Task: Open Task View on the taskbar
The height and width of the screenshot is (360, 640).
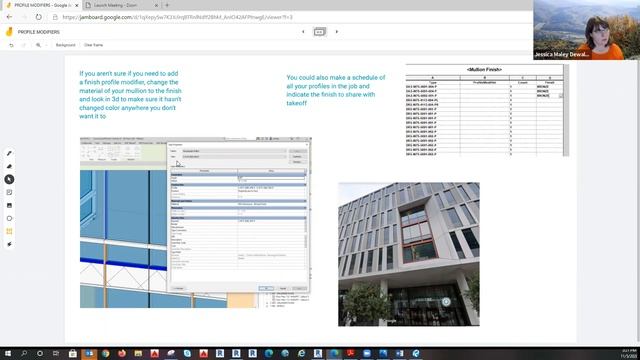Action: [56, 353]
